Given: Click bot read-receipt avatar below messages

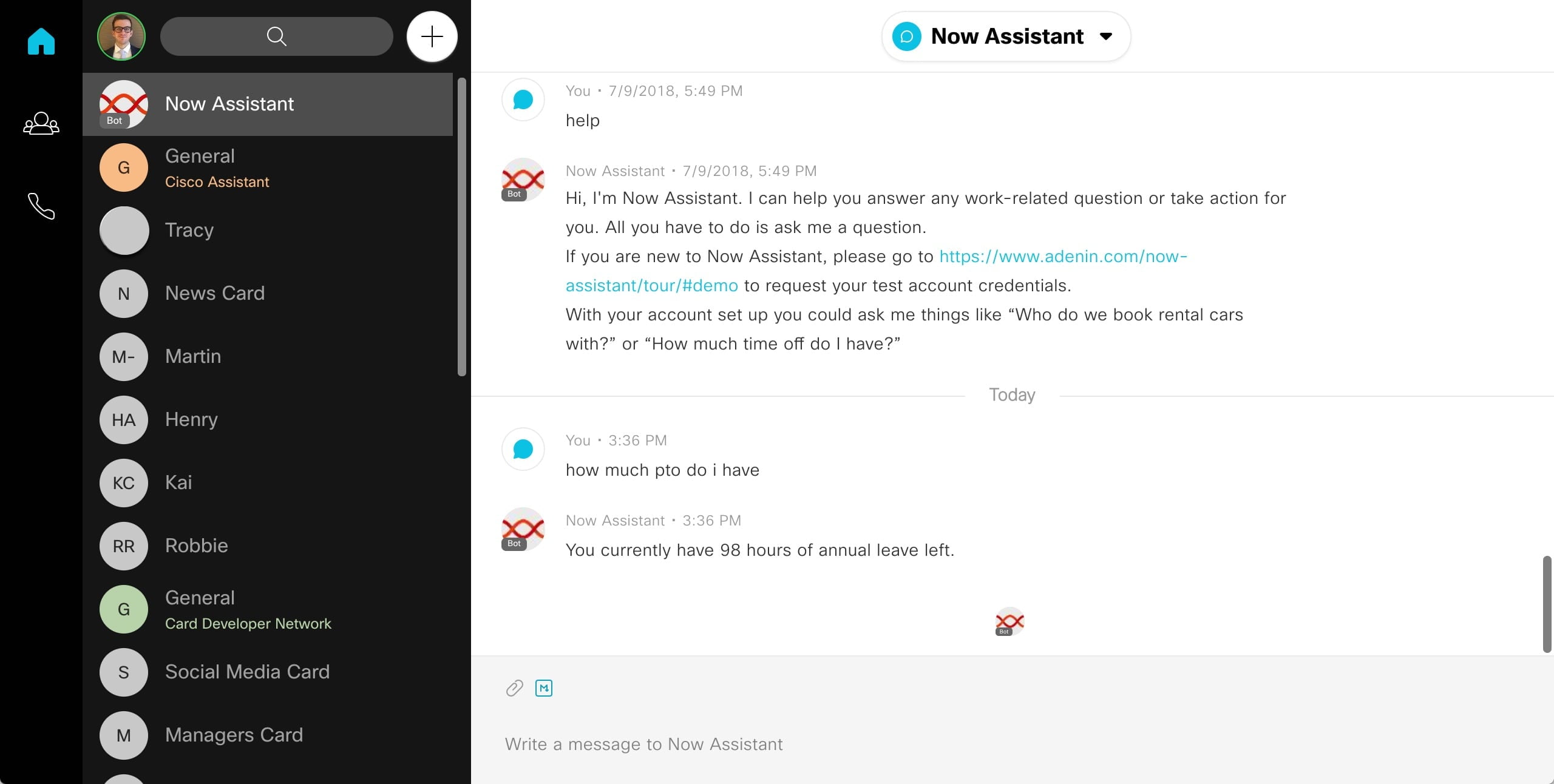Looking at the screenshot, I should pyautogui.click(x=1009, y=621).
